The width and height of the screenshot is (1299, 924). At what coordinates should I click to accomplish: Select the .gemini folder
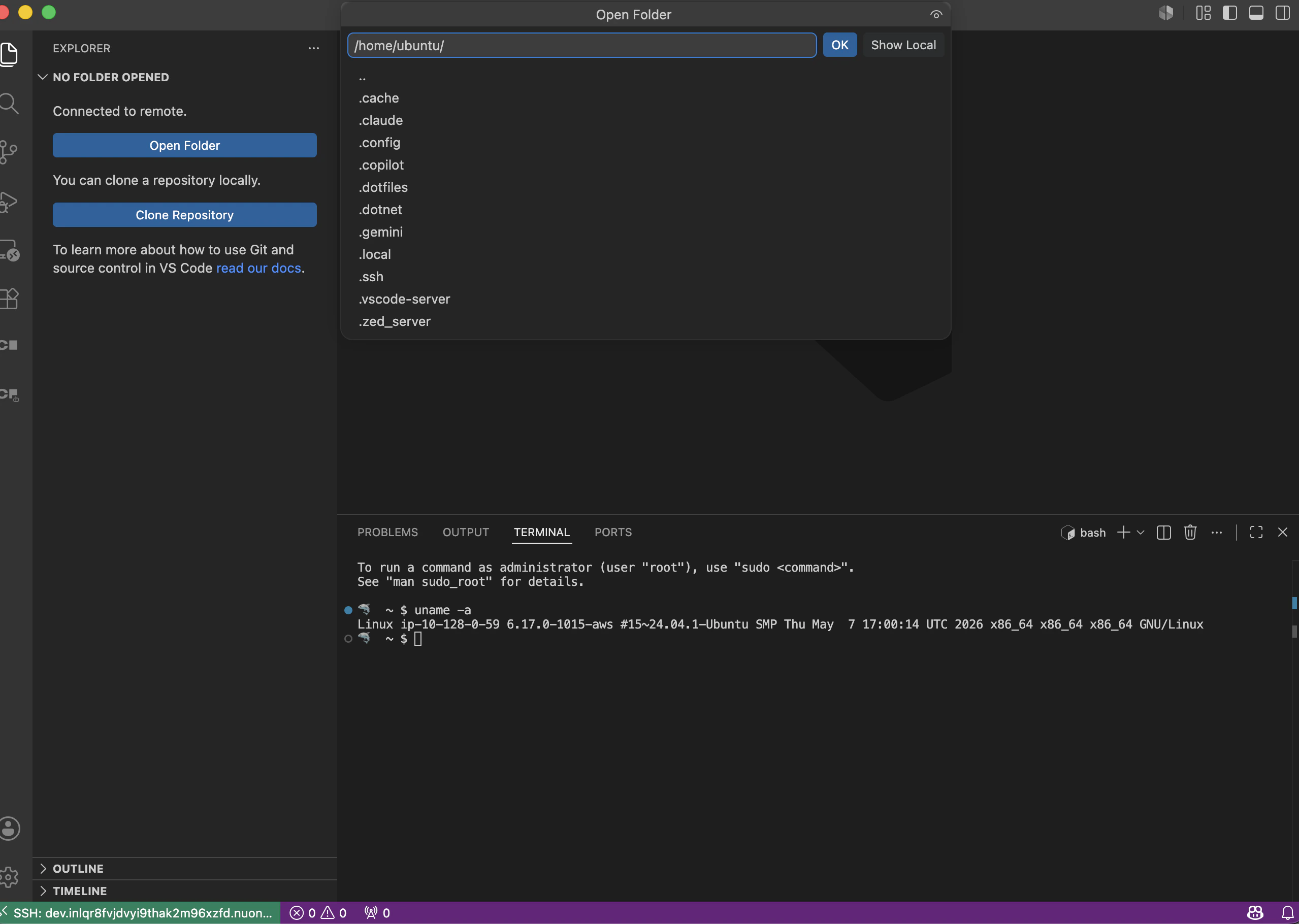[x=646, y=232]
